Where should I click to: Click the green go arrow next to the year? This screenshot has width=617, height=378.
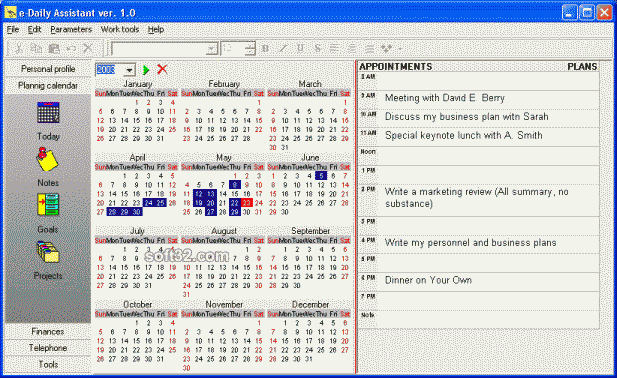click(146, 70)
